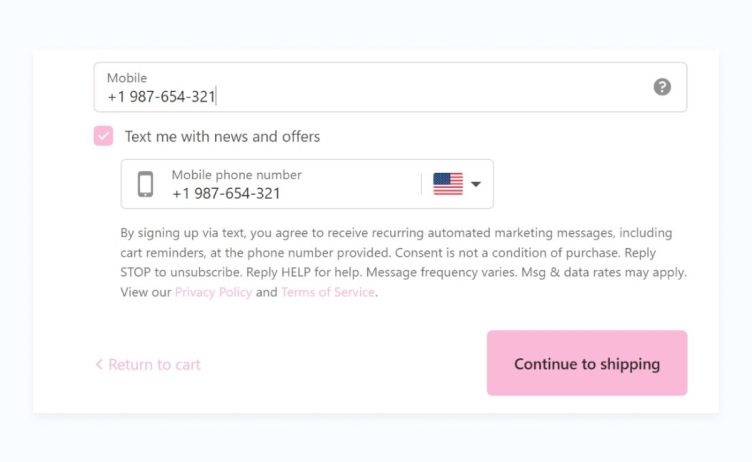The width and height of the screenshot is (752, 462).
Task: Click the divider beside the flag selector
Action: click(422, 184)
